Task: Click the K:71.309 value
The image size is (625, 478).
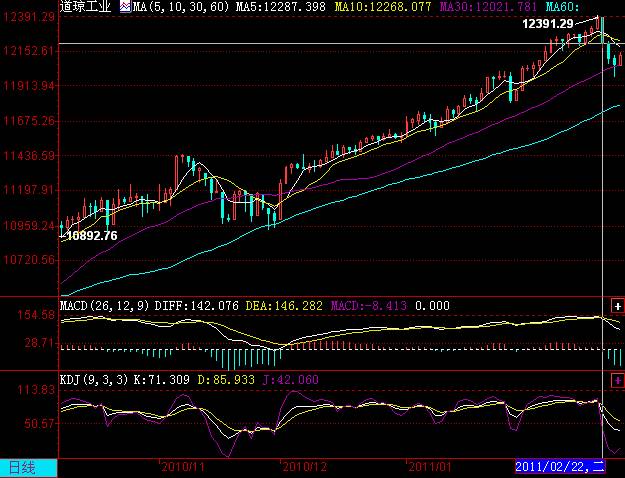Action: 161,380
